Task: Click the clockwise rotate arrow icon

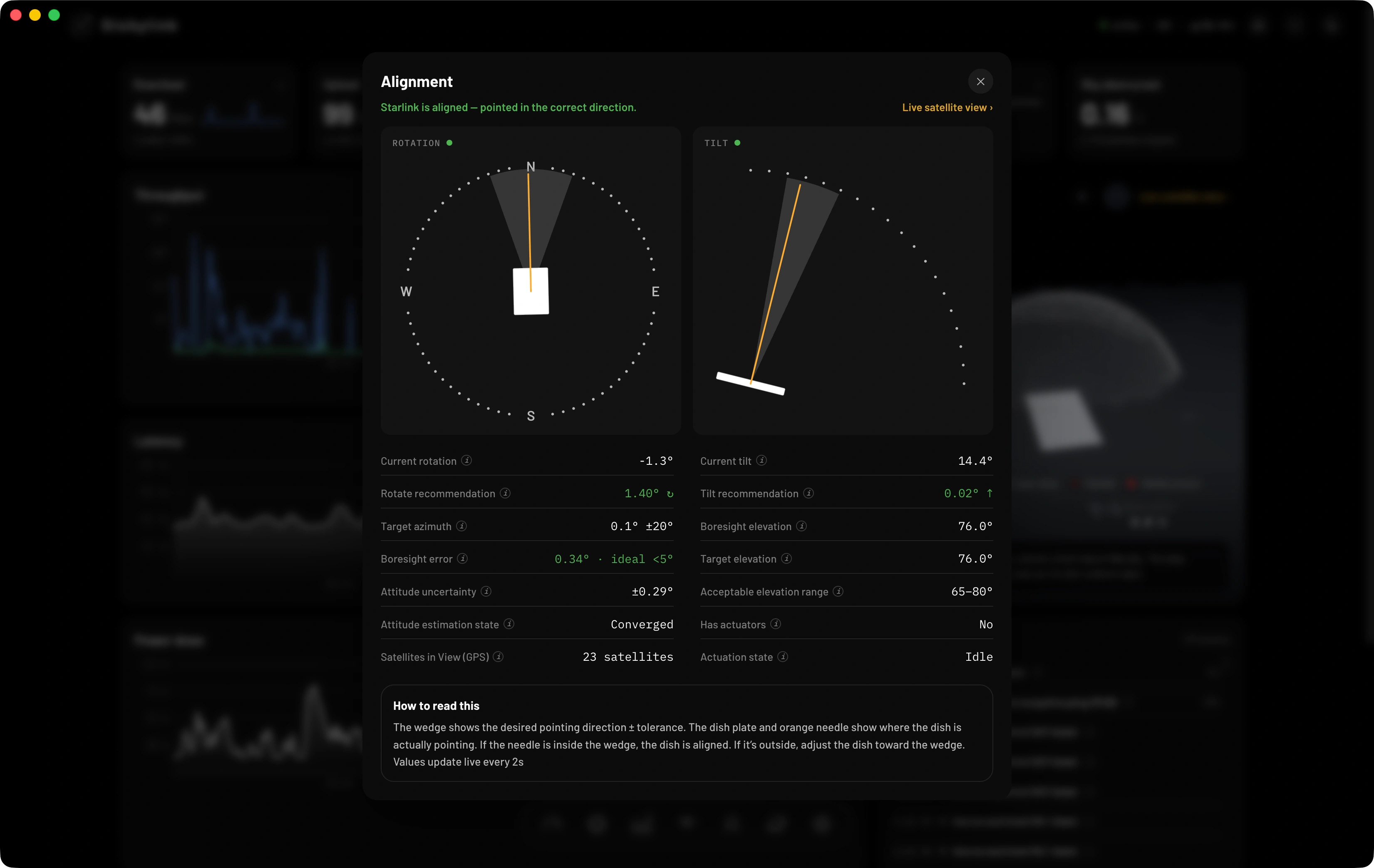Action: pyautogui.click(x=670, y=494)
